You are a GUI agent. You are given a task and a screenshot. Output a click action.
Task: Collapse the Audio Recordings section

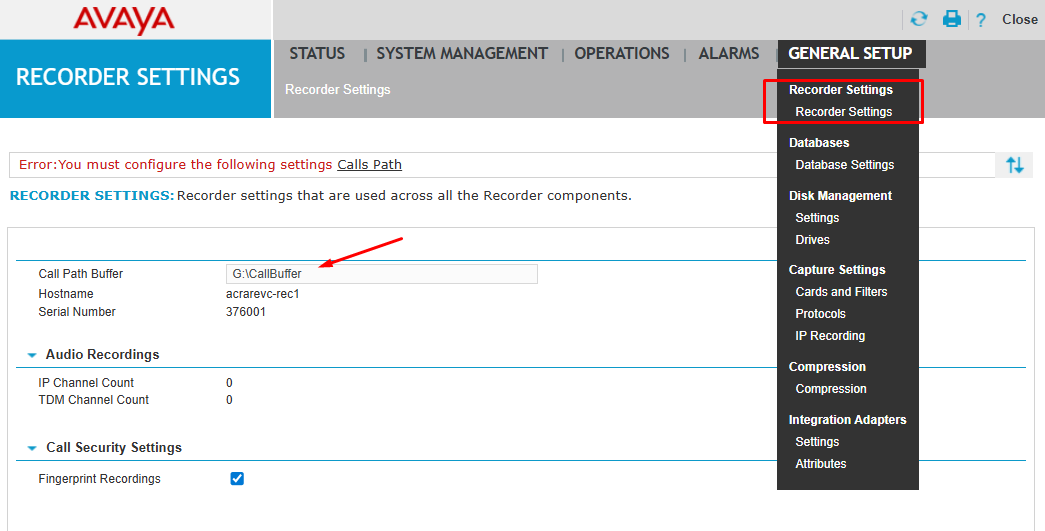[32, 355]
